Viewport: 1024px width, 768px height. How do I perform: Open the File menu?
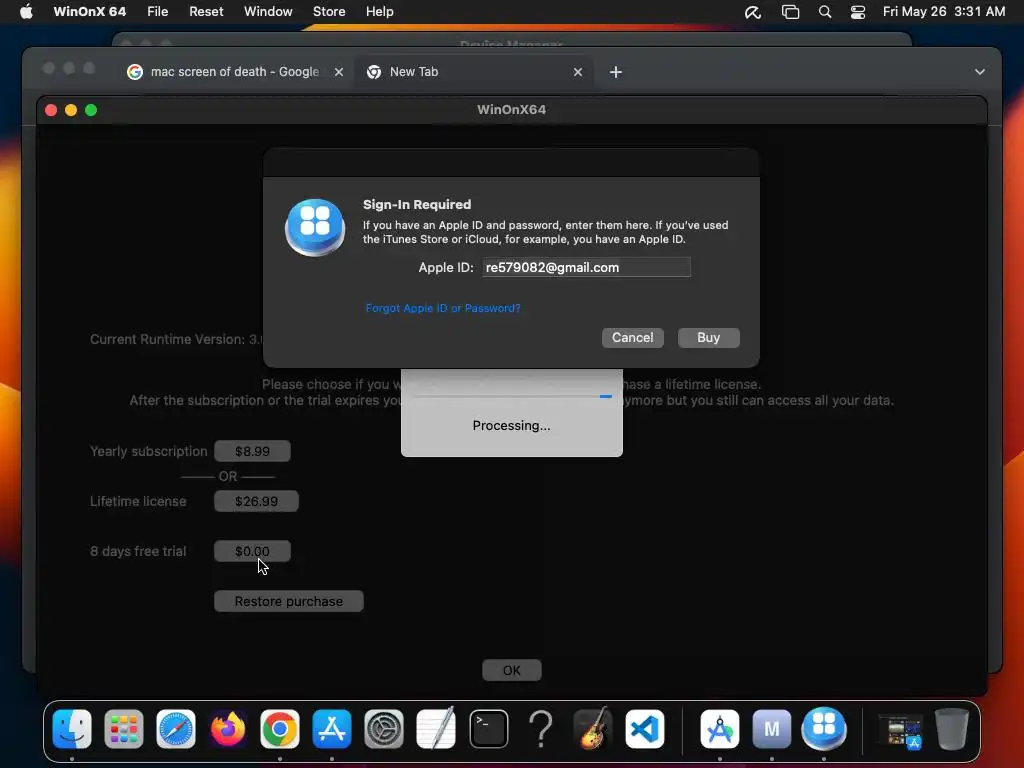coord(157,12)
